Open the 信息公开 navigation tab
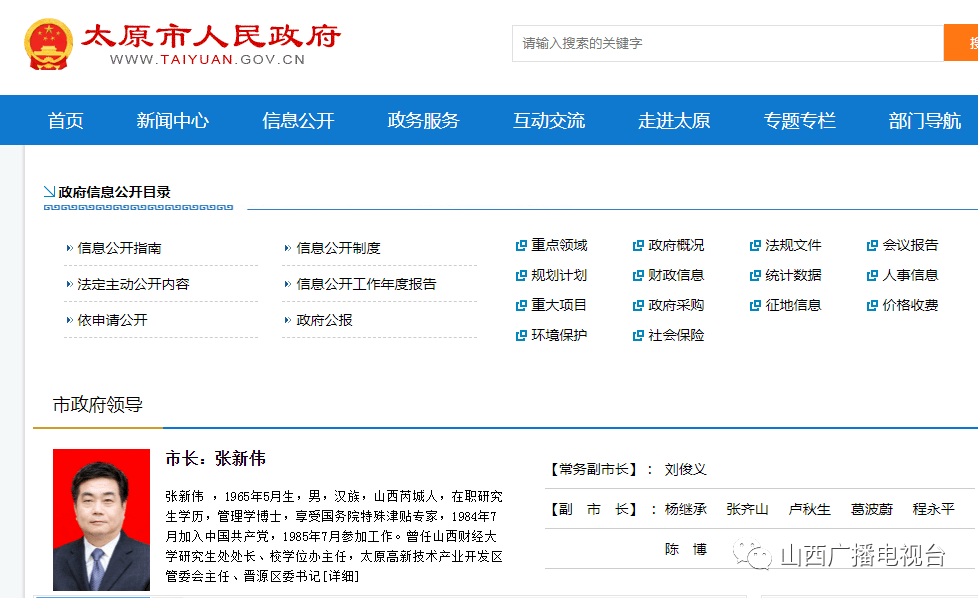978x598 pixels. pos(298,120)
